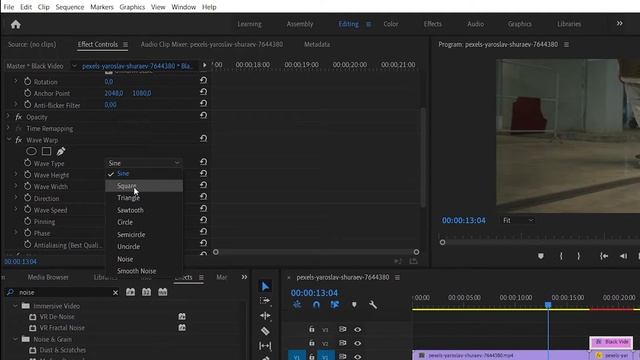Toggle animation stopwatch for Pinning
This screenshot has width=640, height=360.
(x=27, y=221)
